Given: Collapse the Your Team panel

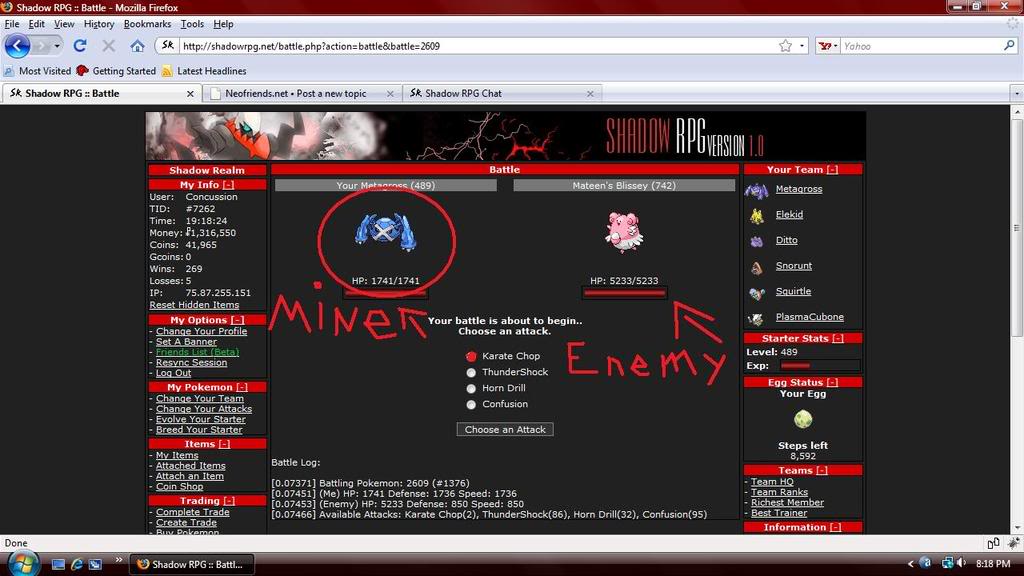Looking at the screenshot, I should tap(832, 170).
